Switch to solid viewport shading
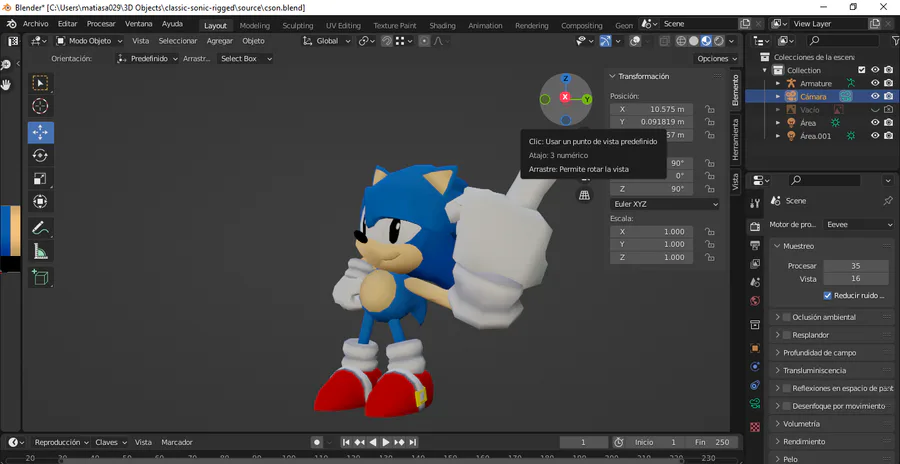Image resolution: width=900 pixels, height=464 pixels. 694,41
